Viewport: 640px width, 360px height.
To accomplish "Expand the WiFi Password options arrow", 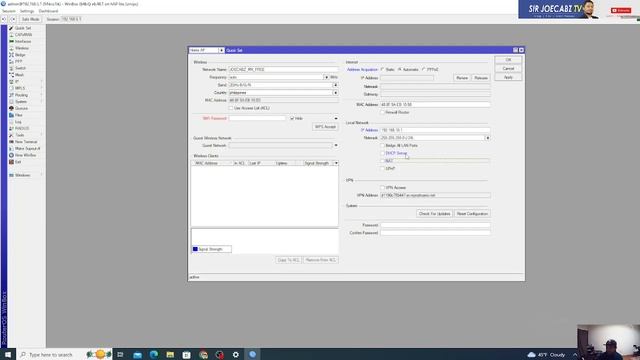I will (336, 118).
